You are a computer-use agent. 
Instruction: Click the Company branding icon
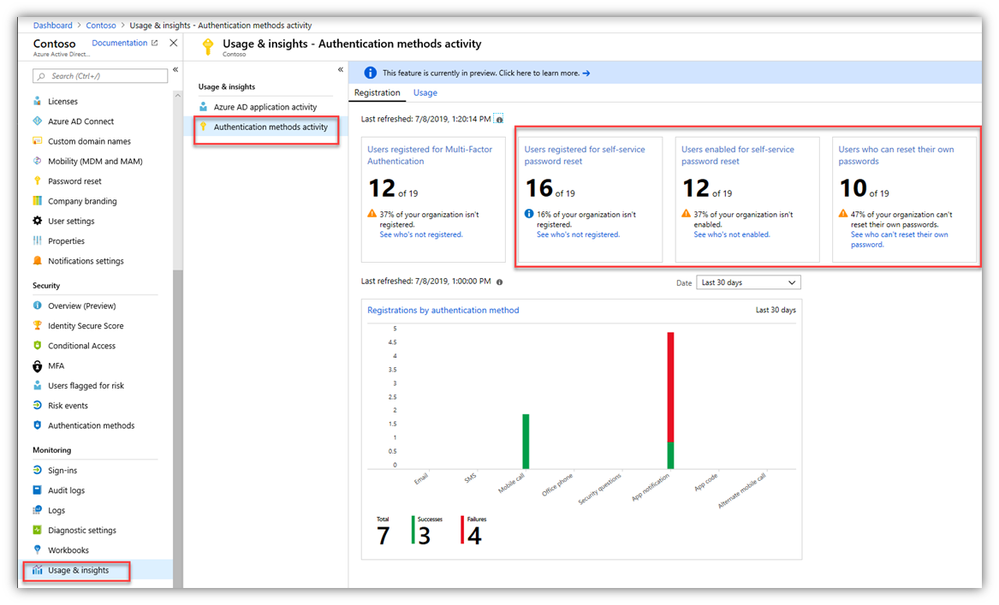pyautogui.click(x=37, y=201)
